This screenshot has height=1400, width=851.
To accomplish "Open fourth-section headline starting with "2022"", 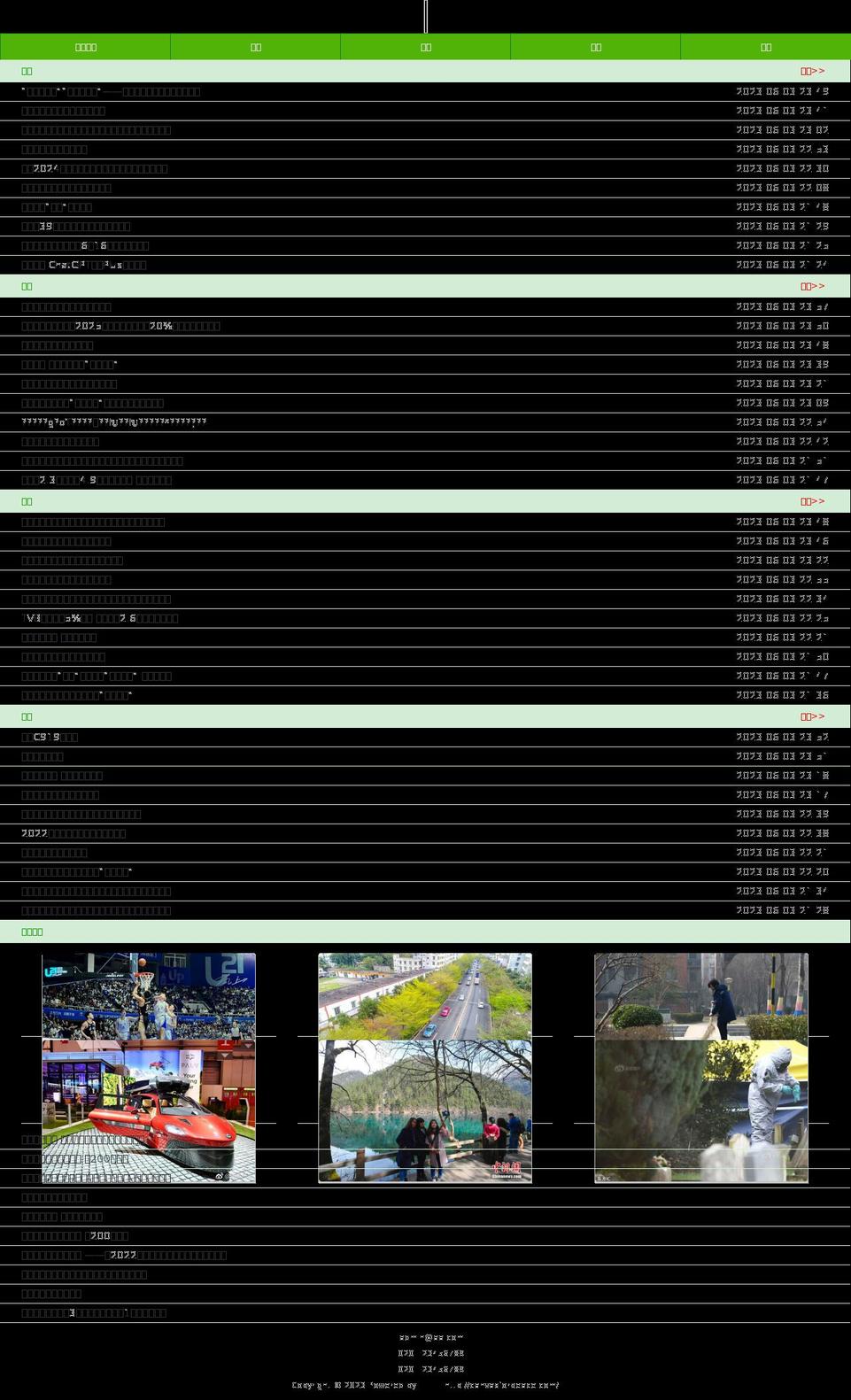I will coord(73,833).
